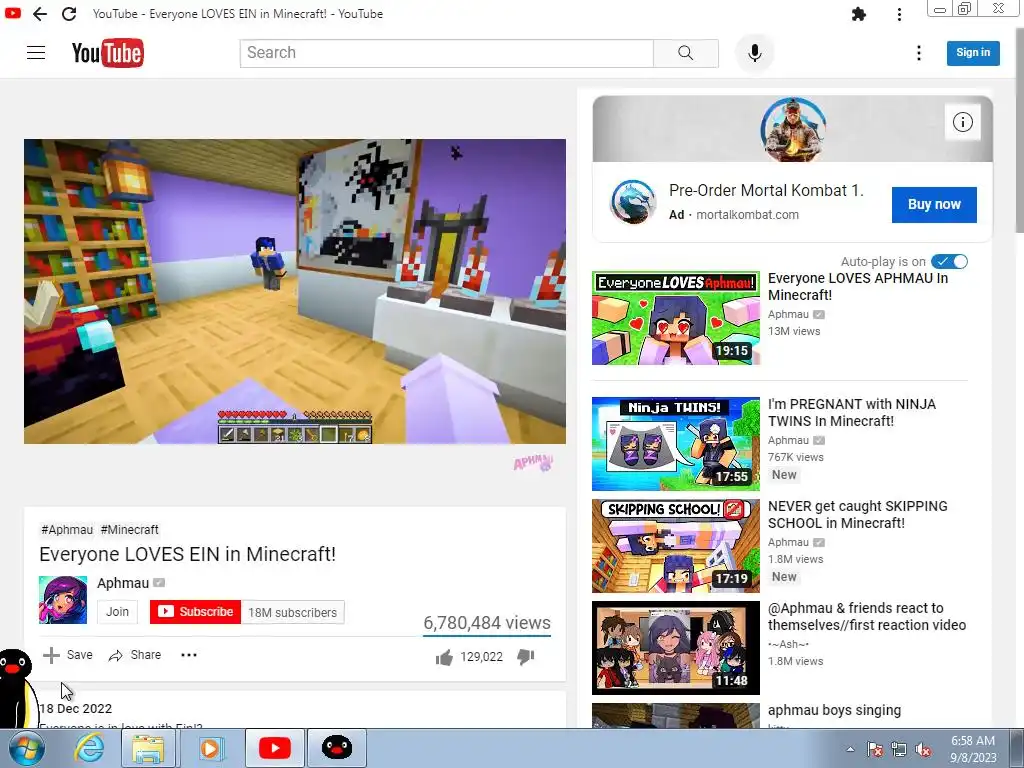The width and height of the screenshot is (1024, 768).
Task: Click the browser back arrow
Action: point(40,14)
